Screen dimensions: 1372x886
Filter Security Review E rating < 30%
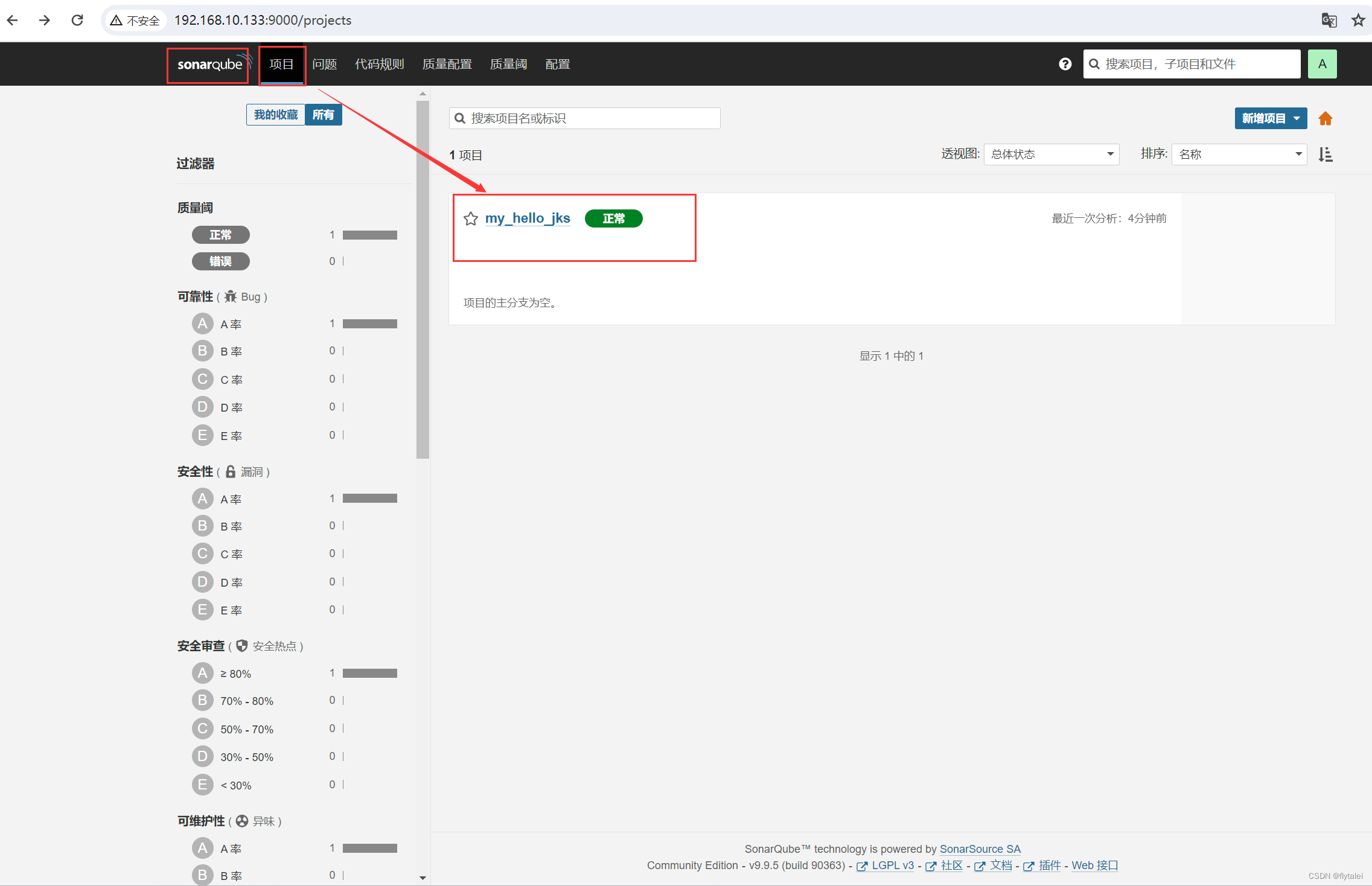[203, 785]
